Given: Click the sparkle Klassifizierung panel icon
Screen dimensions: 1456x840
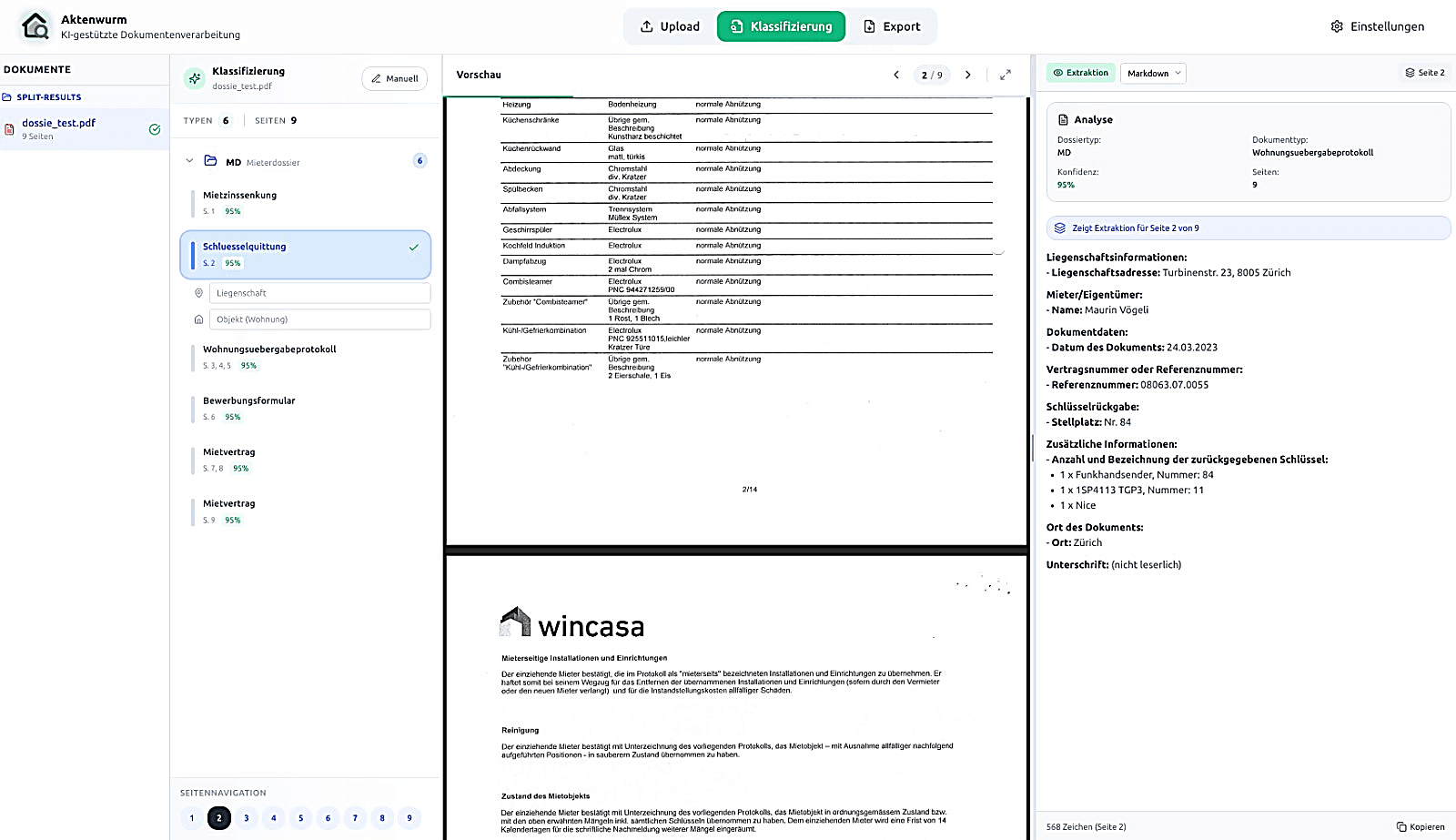Looking at the screenshot, I should (x=194, y=78).
